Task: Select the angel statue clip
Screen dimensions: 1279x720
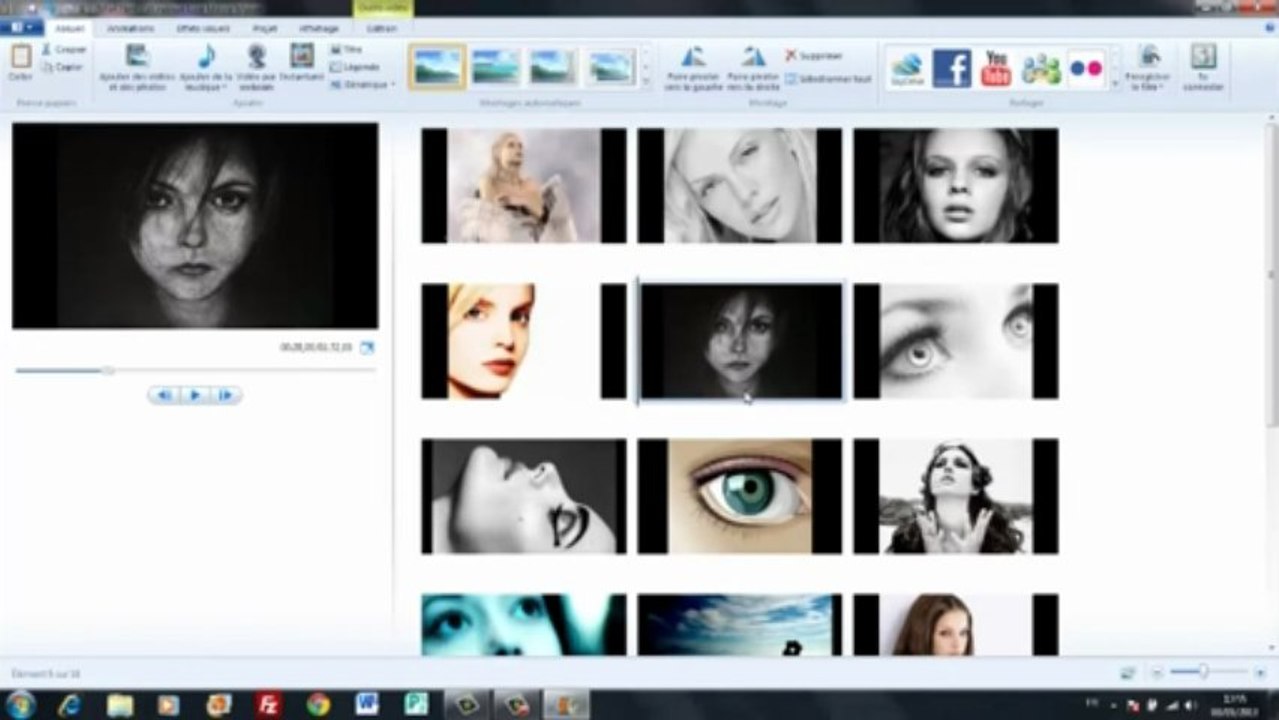Action: 524,186
